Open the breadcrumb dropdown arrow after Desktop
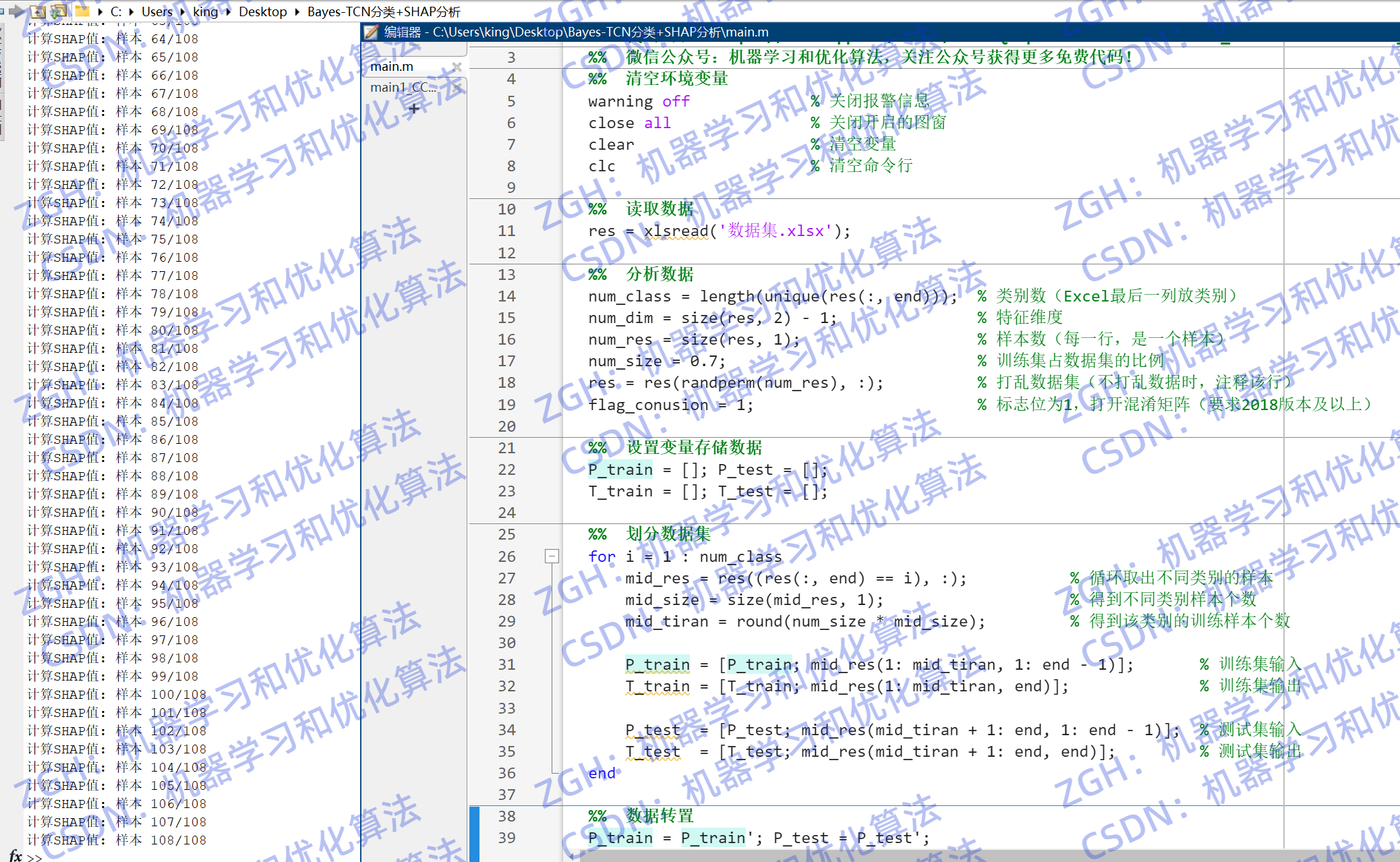 297,12
